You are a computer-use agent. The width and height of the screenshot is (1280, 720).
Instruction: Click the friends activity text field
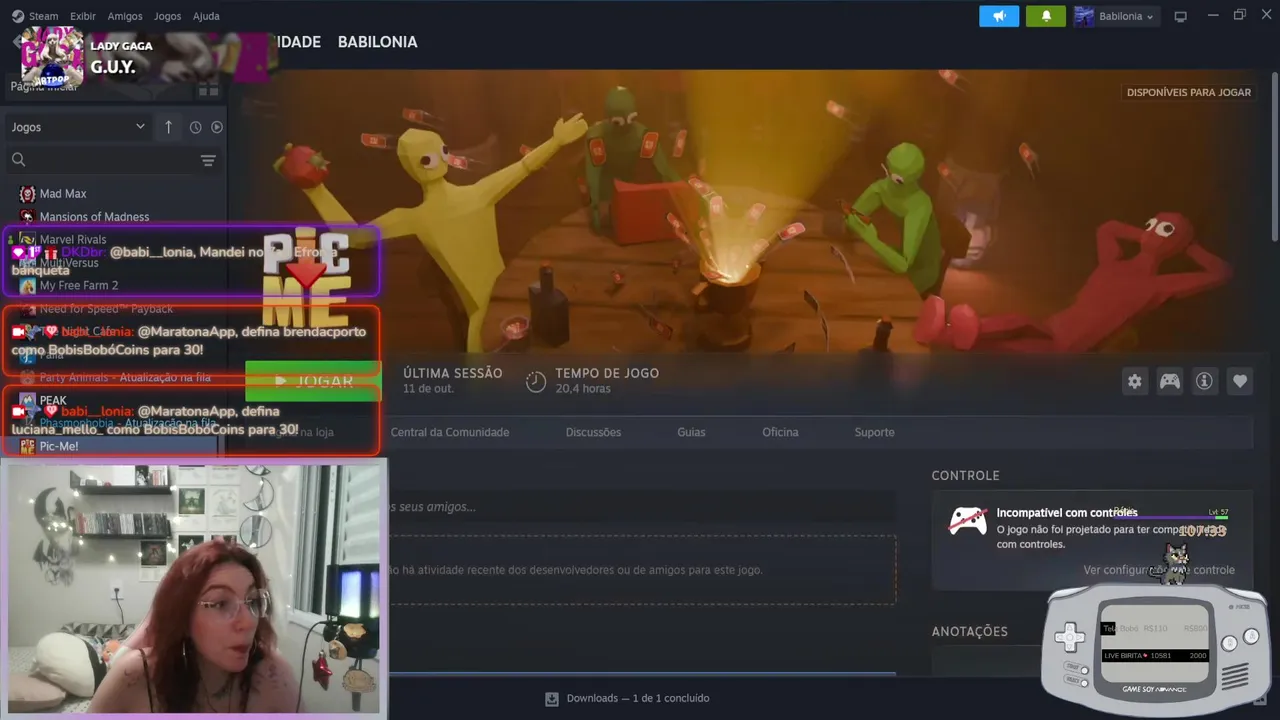click(x=640, y=507)
